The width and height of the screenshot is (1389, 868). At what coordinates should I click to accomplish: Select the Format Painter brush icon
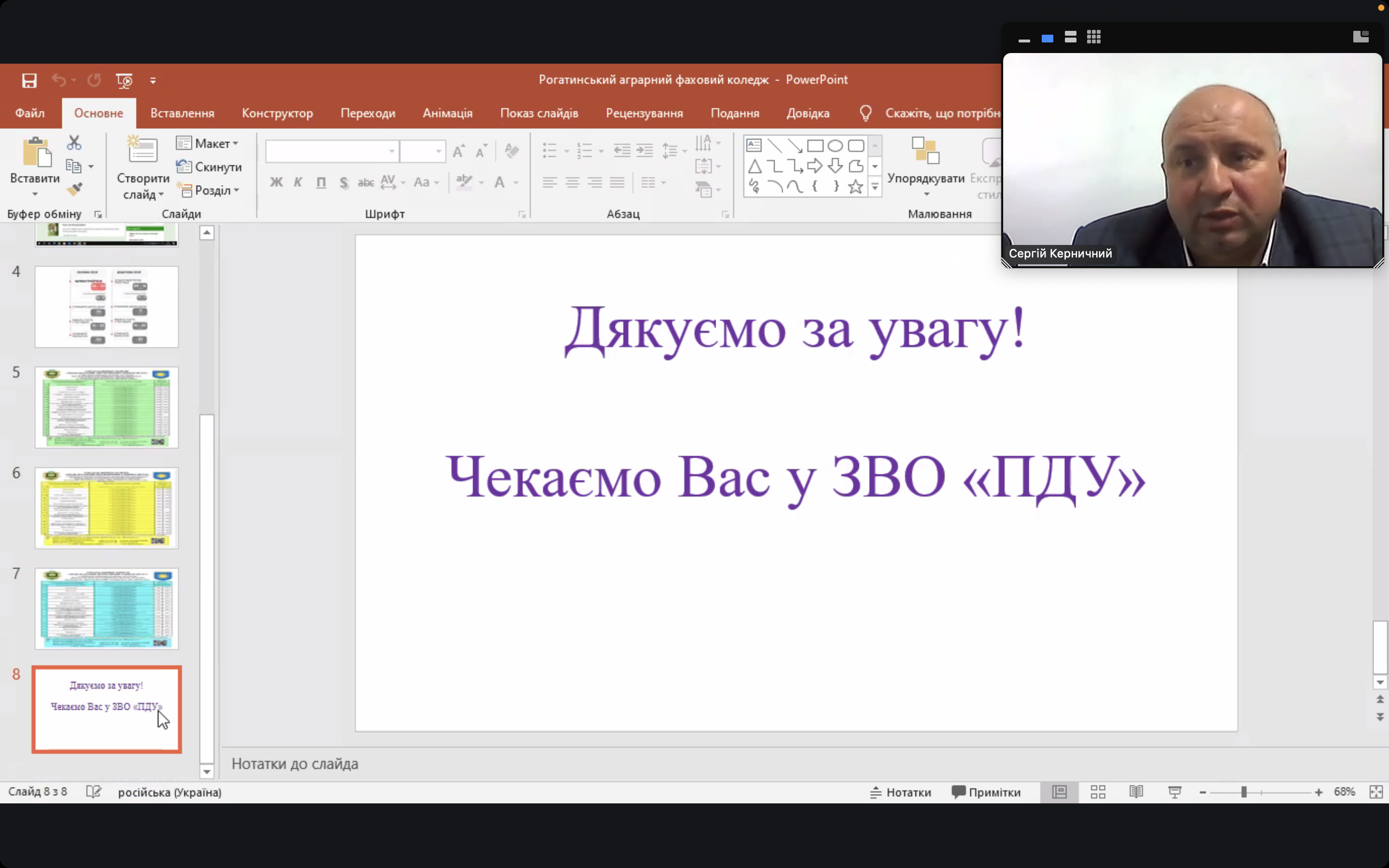coord(75,189)
